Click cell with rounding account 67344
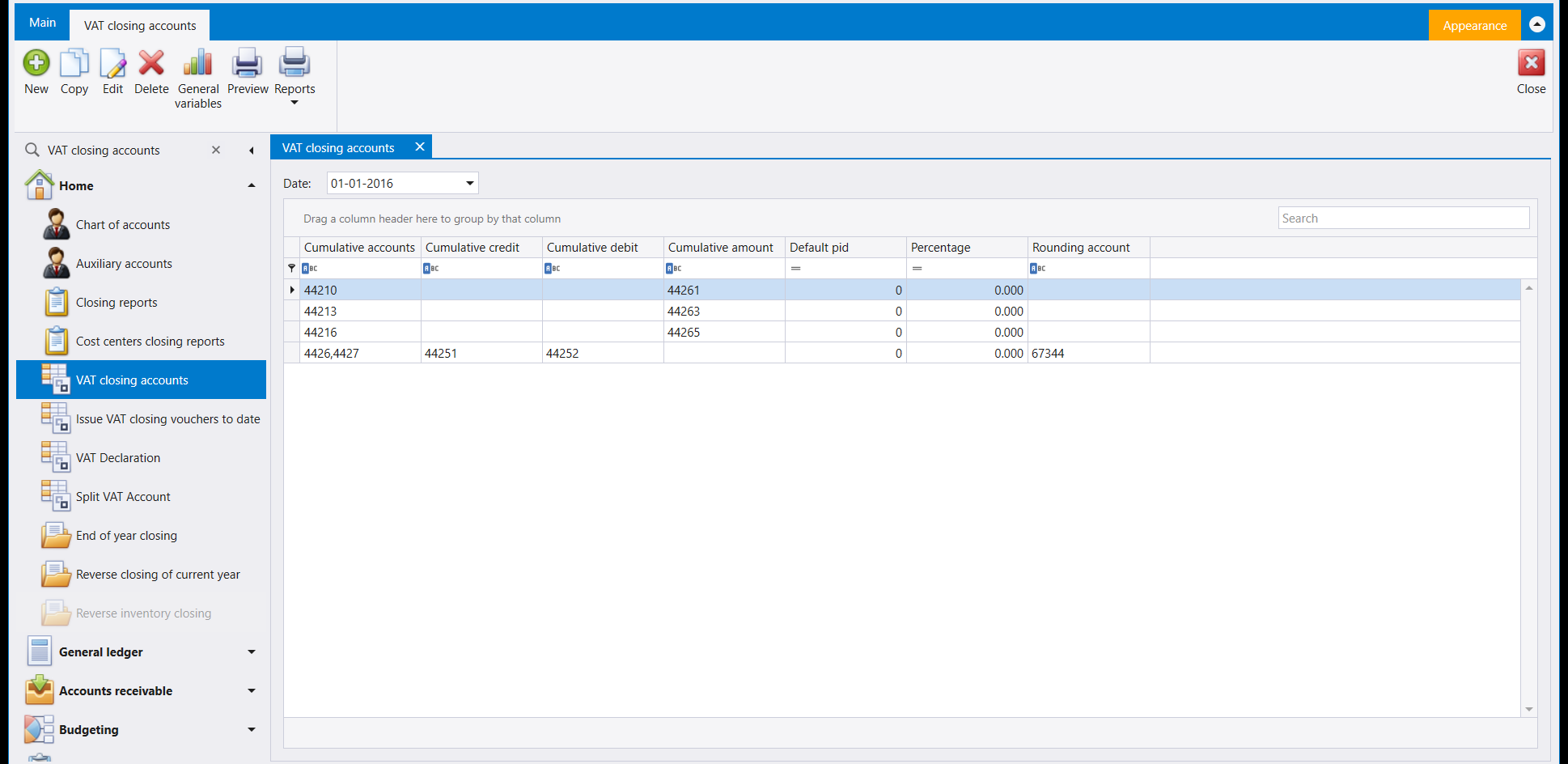The height and width of the screenshot is (764, 1568). click(x=1088, y=353)
